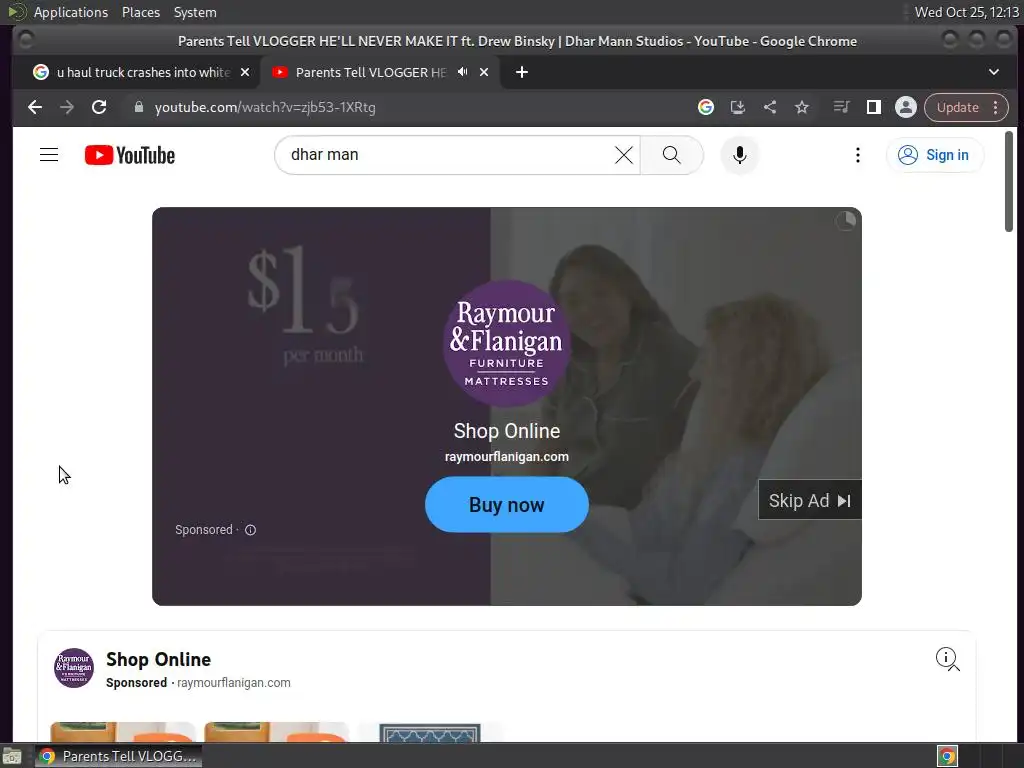Open Chrome three-dot menu next to Update
Image resolution: width=1024 pixels, height=768 pixels.
click(x=996, y=107)
